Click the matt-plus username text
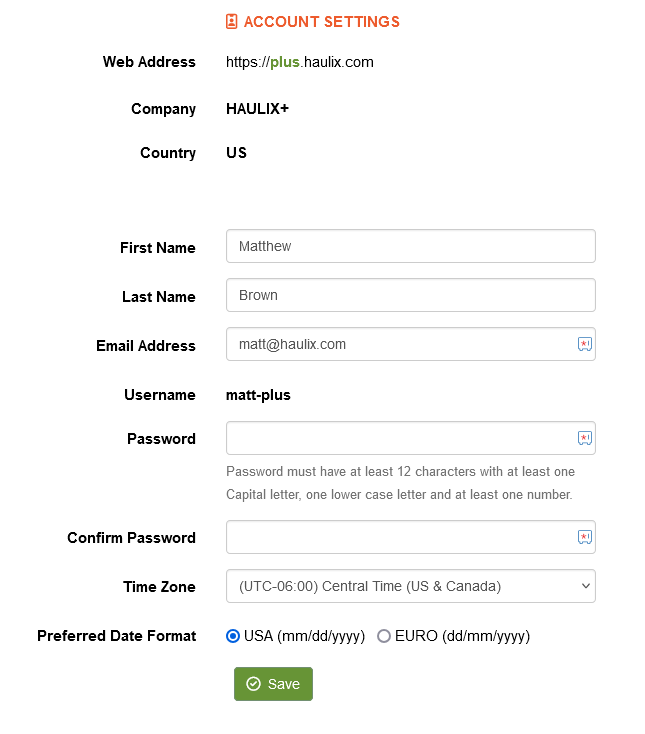Image resolution: width=645 pixels, height=734 pixels. (258, 395)
